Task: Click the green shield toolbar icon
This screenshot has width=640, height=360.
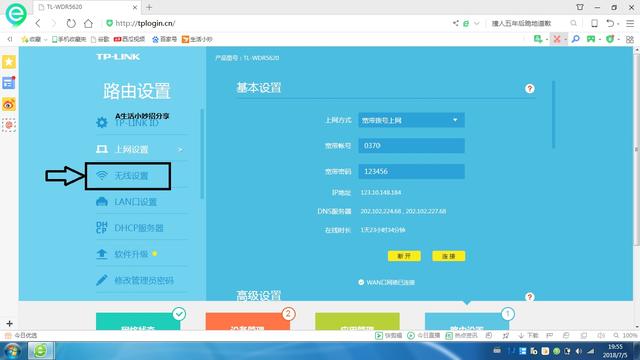Action: point(610,39)
